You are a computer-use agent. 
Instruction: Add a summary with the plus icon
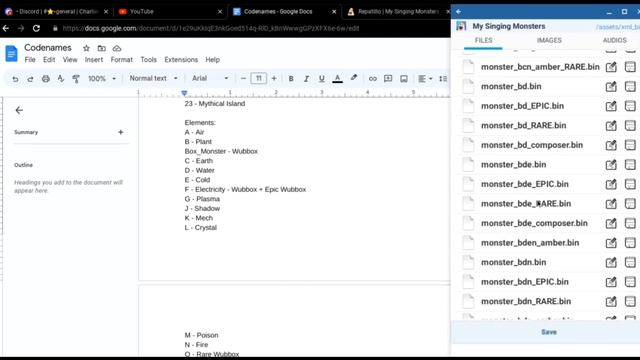click(x=120, y=132)
